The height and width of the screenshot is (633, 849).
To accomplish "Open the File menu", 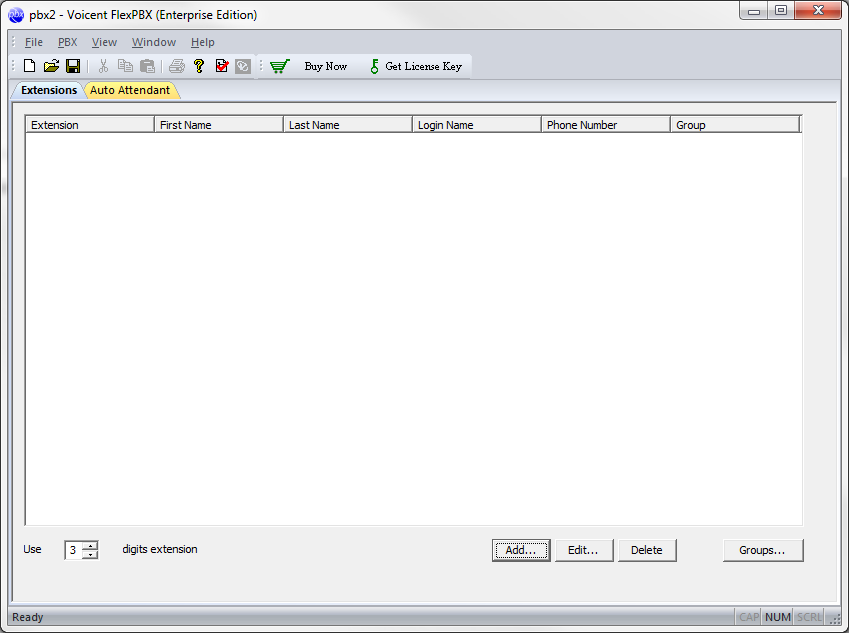I will [34, 42].
